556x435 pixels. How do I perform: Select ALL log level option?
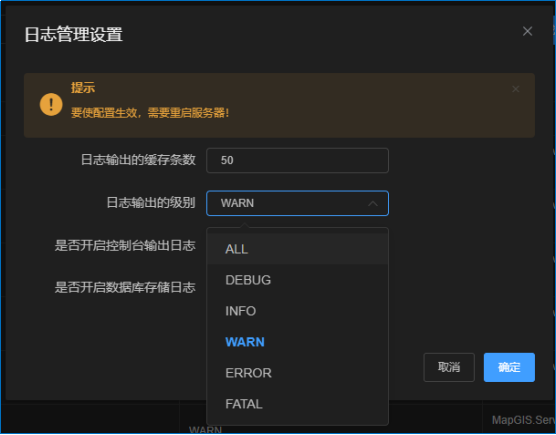click(x=297, y=249)
